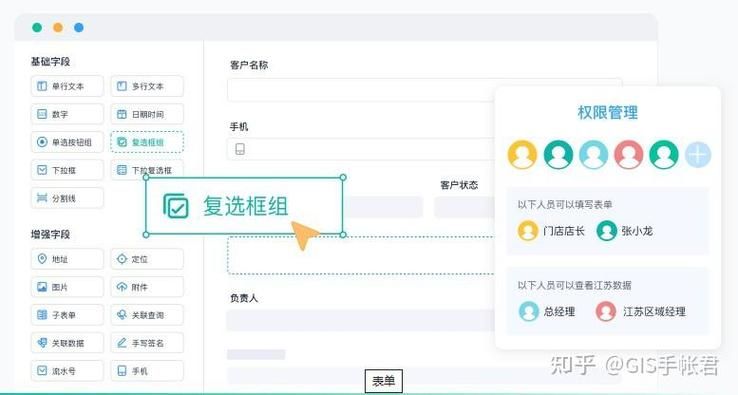
Task: Click the 子表单 table icon
Action: (x=42, y=314)
